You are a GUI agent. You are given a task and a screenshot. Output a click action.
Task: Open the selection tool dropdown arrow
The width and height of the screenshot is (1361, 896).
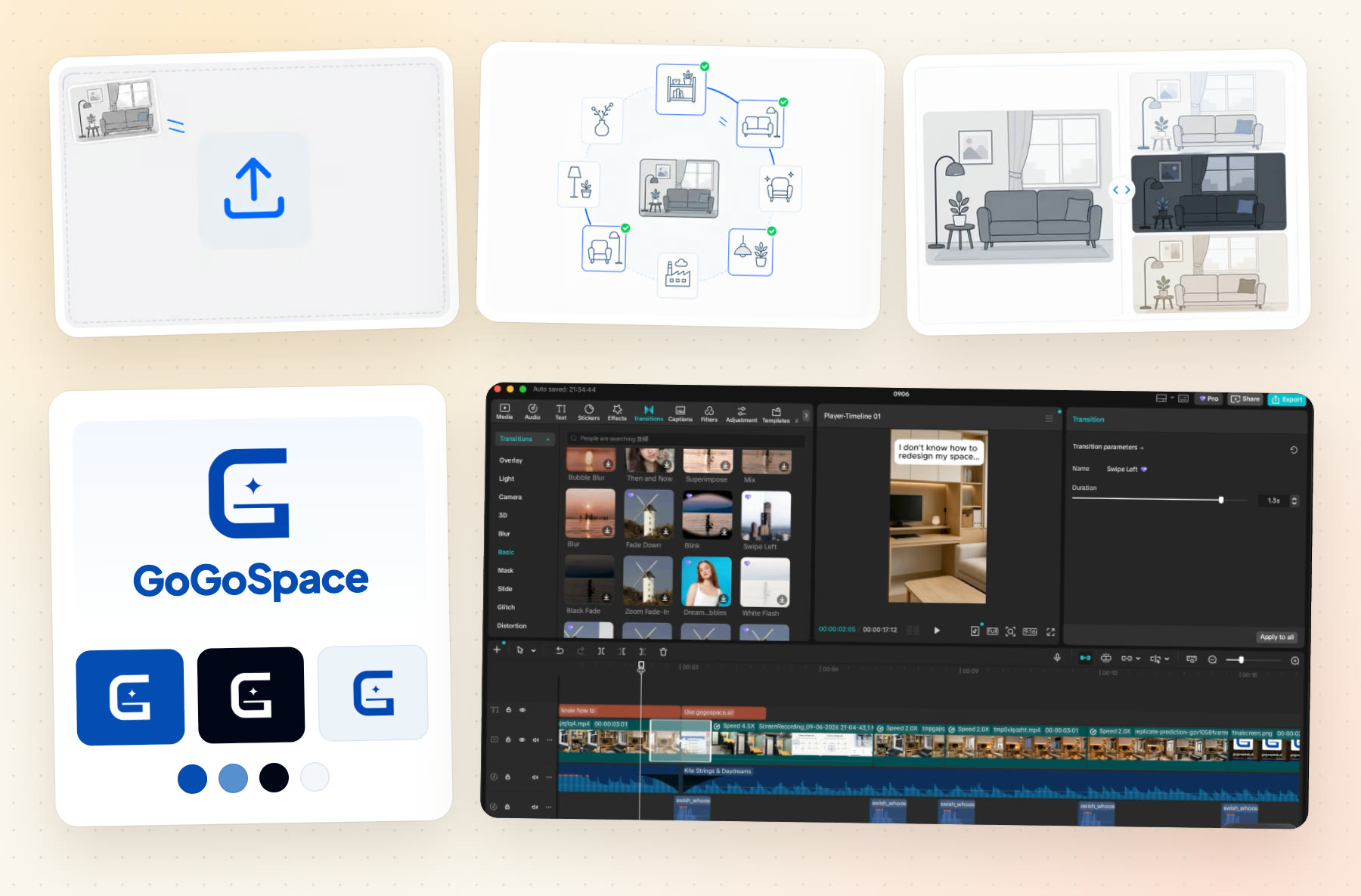[533, 650]
